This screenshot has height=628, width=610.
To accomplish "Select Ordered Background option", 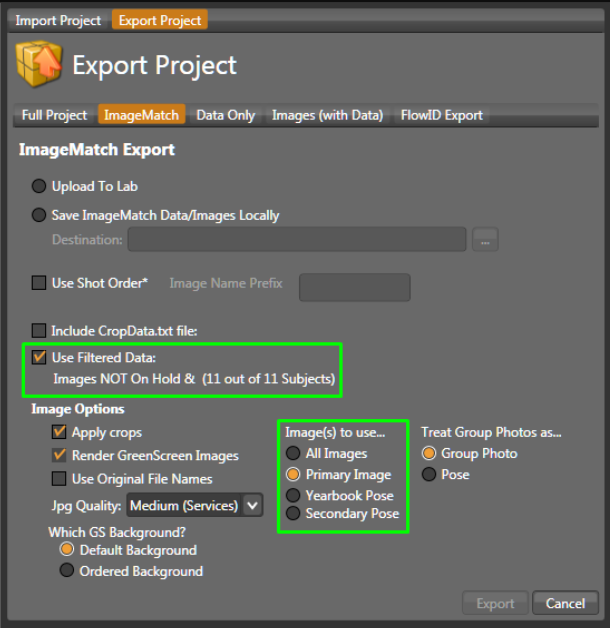I will coord(67,570).
